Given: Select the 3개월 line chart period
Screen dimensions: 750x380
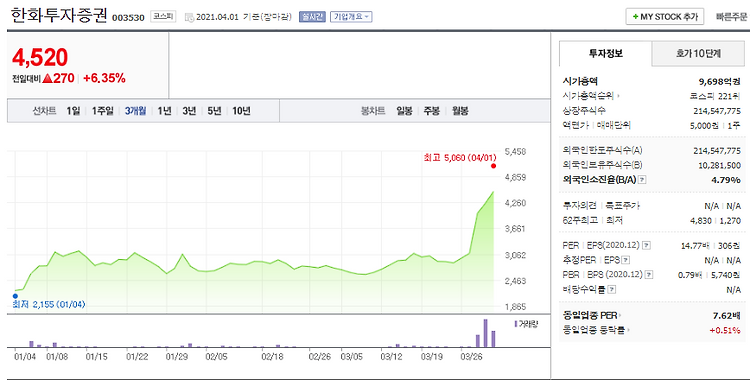Looking at the screenshot, I should (x=135, y=111).
